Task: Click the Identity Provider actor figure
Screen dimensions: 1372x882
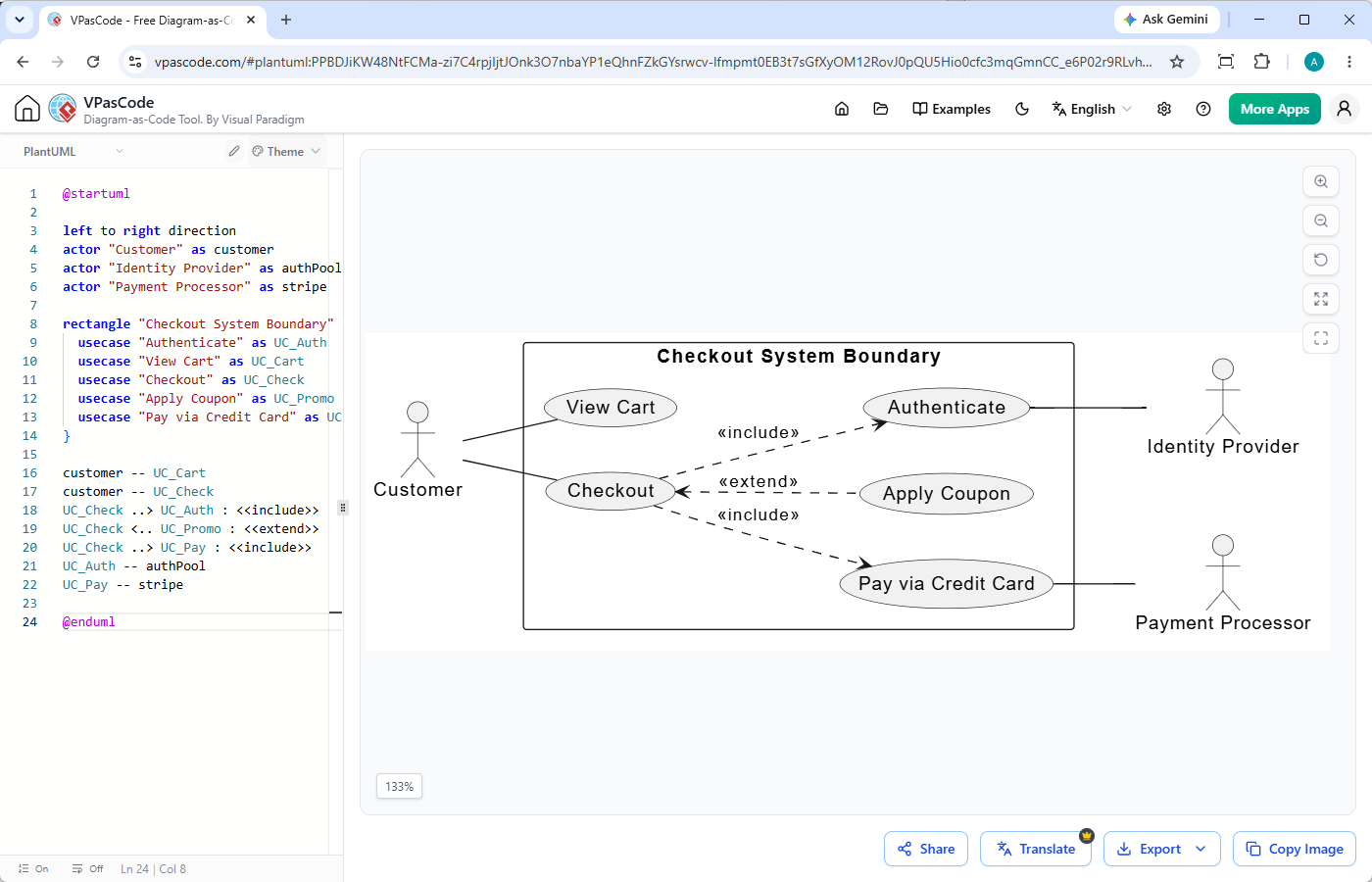Action: pos(1222,396)
